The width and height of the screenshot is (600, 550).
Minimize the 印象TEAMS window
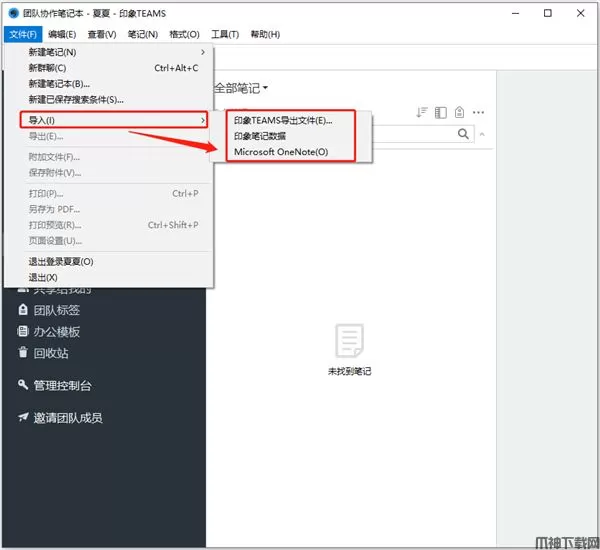click(516, 13)
